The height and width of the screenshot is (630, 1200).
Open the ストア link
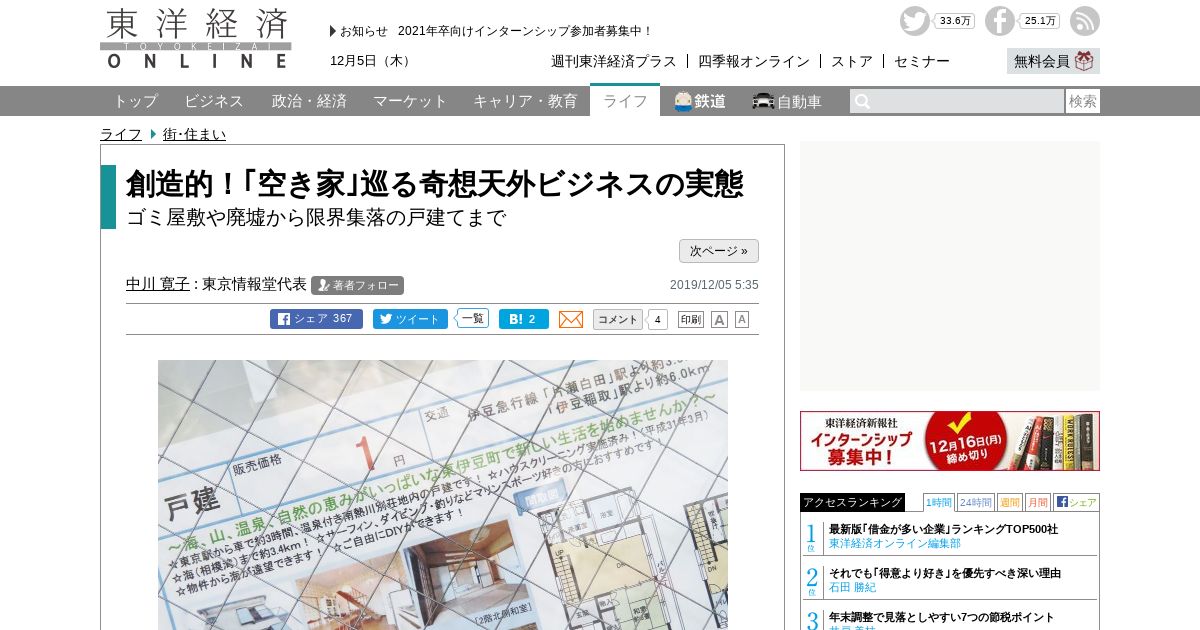click(852, 61)
